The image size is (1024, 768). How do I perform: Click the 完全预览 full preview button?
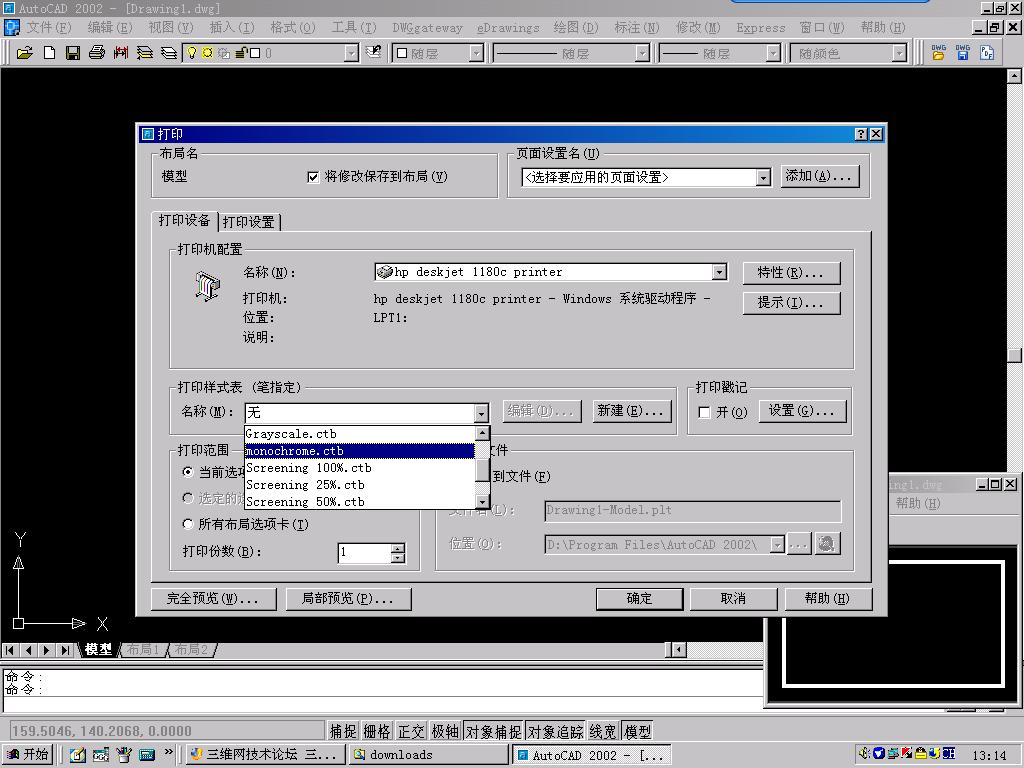(x=213, y=598)
